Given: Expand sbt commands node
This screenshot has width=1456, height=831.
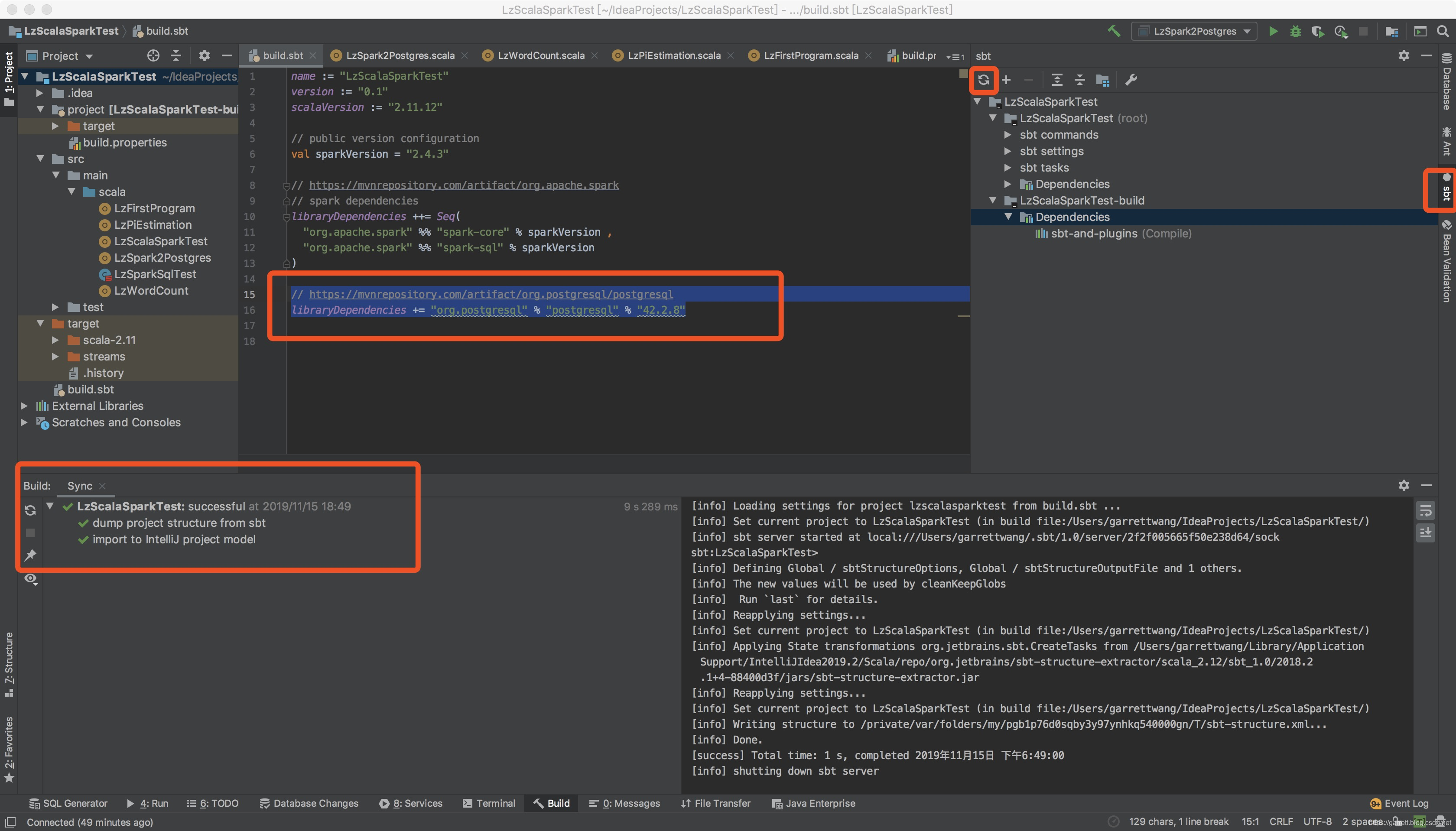Looking at the screenshot, I should pyautogui.click(x=1007, y=135).
